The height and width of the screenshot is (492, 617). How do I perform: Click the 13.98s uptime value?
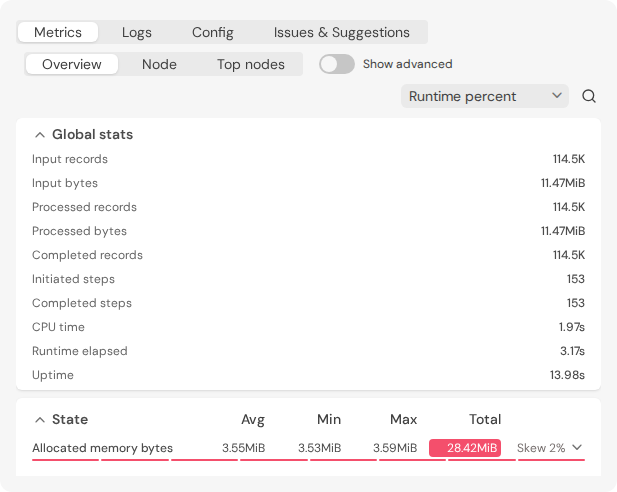pyautogui.click(x=567, y=375)
